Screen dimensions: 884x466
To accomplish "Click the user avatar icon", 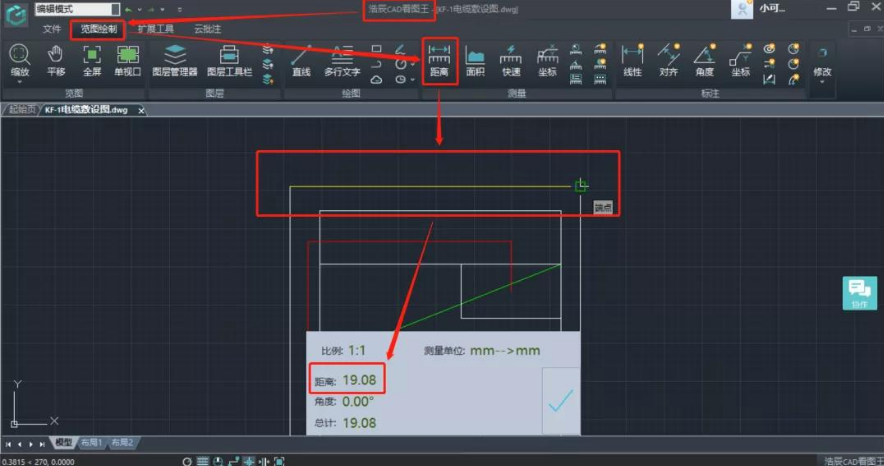I will [741, 9].
